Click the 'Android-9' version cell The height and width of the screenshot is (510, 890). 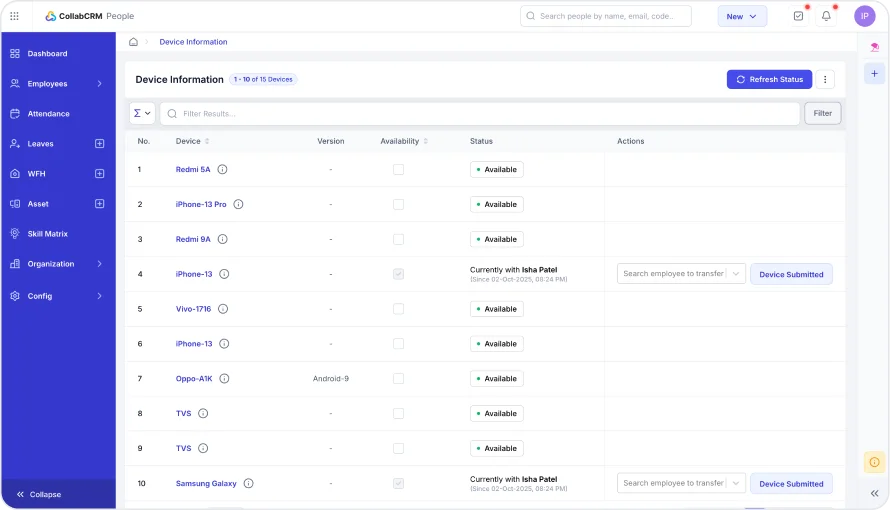pyautogui.click(x=331, y=378)
